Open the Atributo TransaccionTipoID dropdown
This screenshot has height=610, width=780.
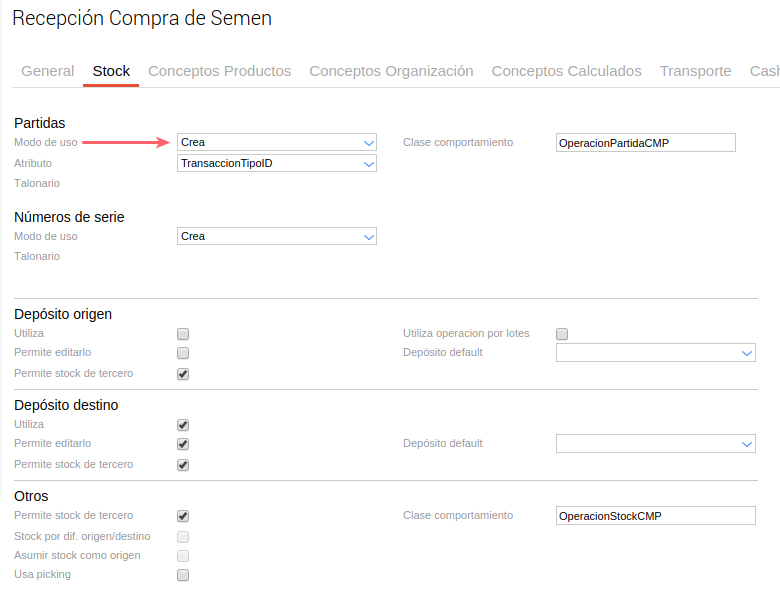point(276,163)
